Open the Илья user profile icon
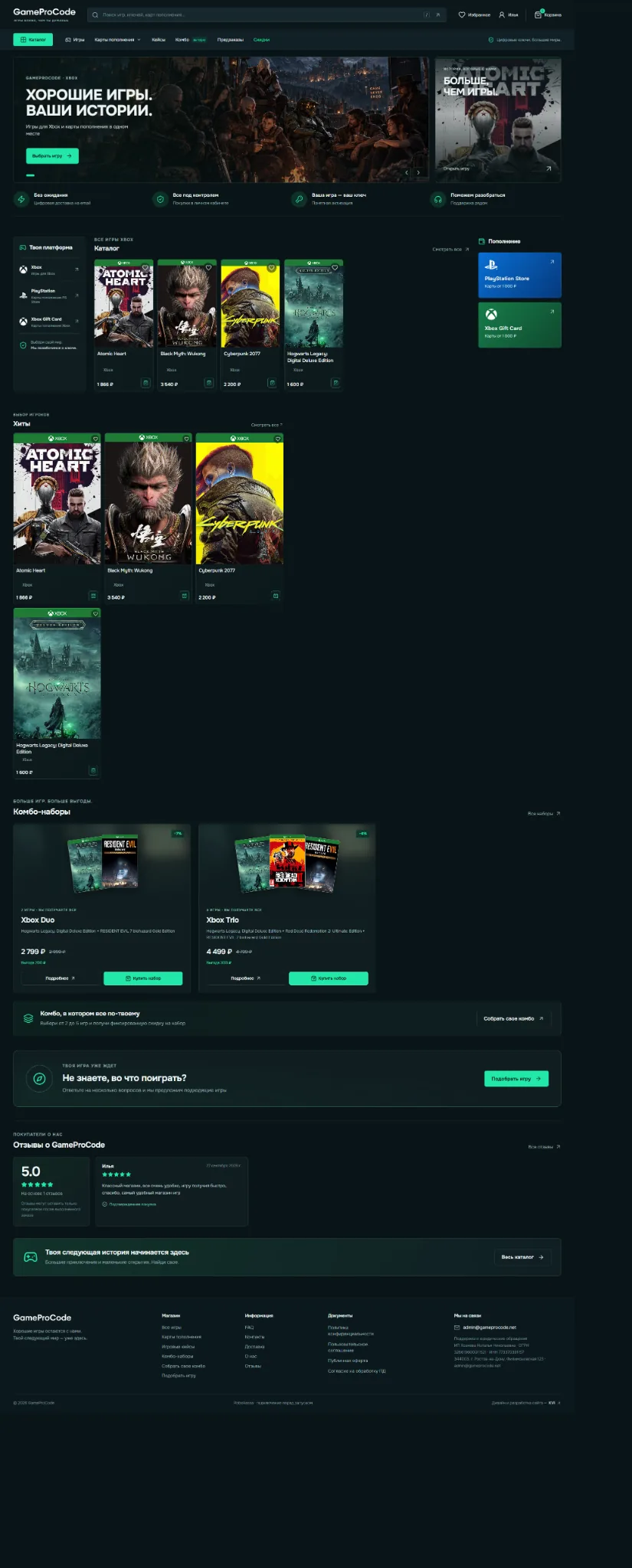 coord(509,15)
